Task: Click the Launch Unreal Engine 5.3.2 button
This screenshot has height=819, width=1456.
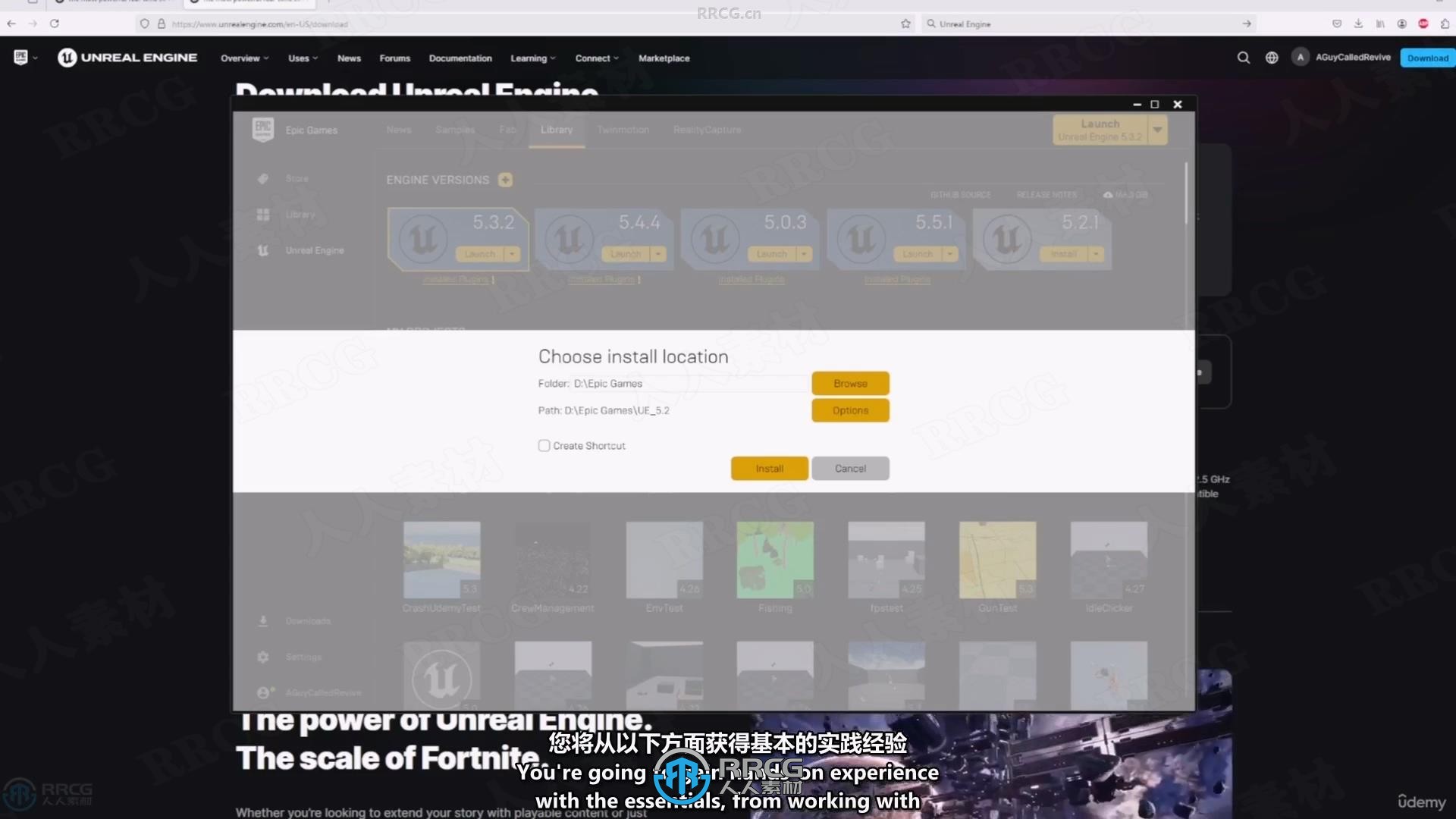Action: point(1100,130)
